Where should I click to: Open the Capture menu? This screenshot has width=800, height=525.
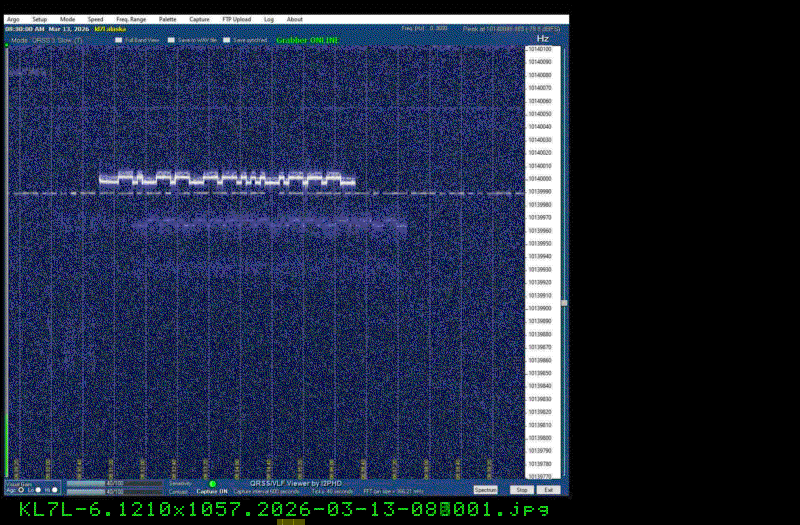click(x=199, y=19)
